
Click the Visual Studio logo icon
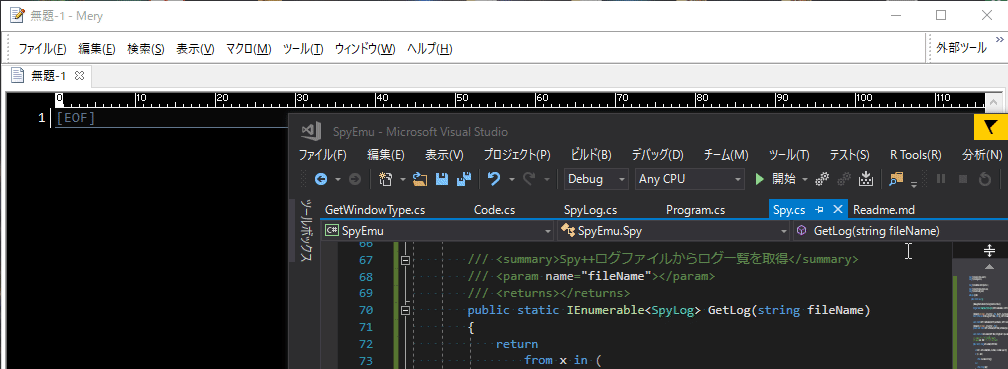311,131
